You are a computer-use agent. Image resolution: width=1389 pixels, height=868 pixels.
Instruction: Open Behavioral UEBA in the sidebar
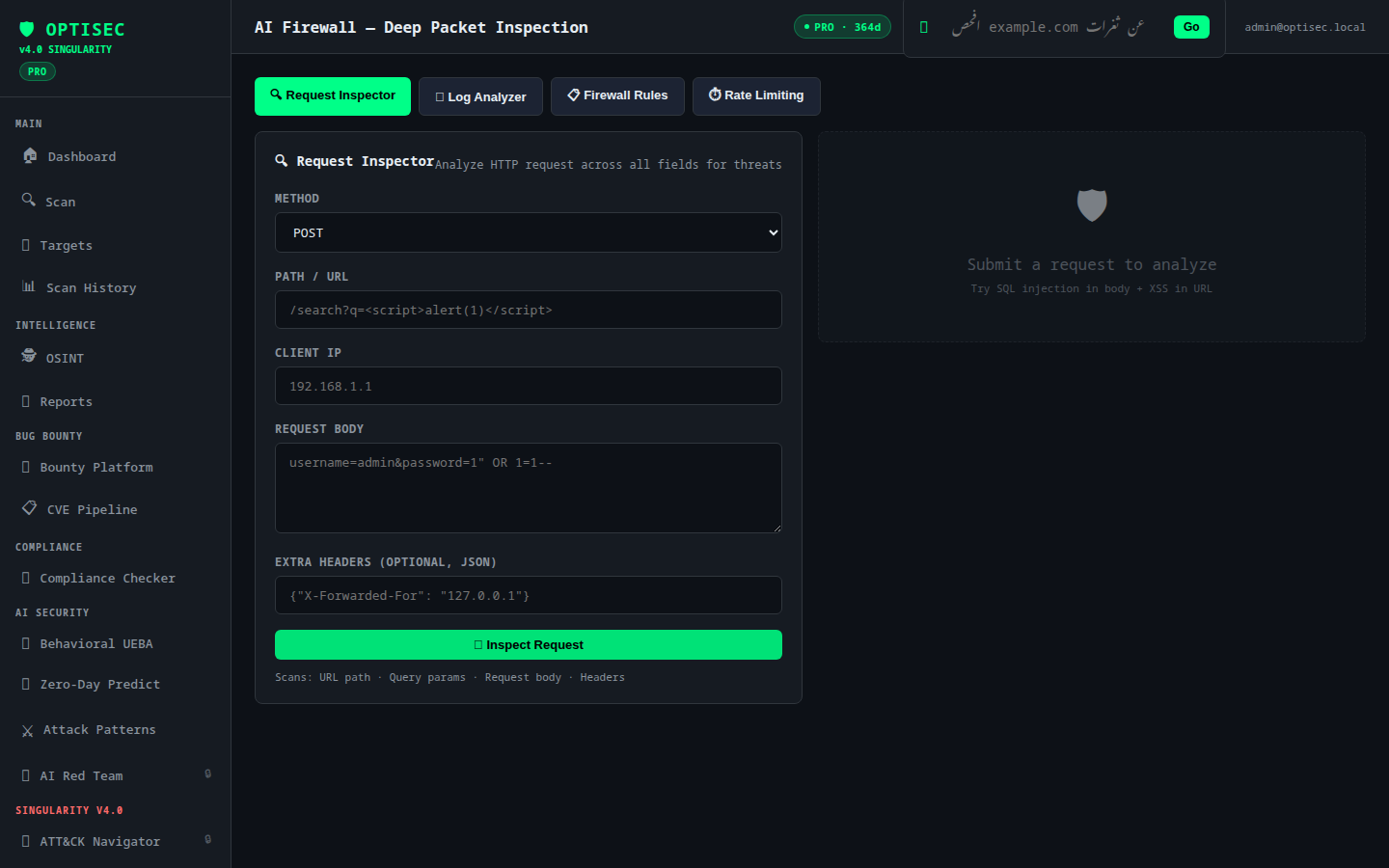coord(116,643)
